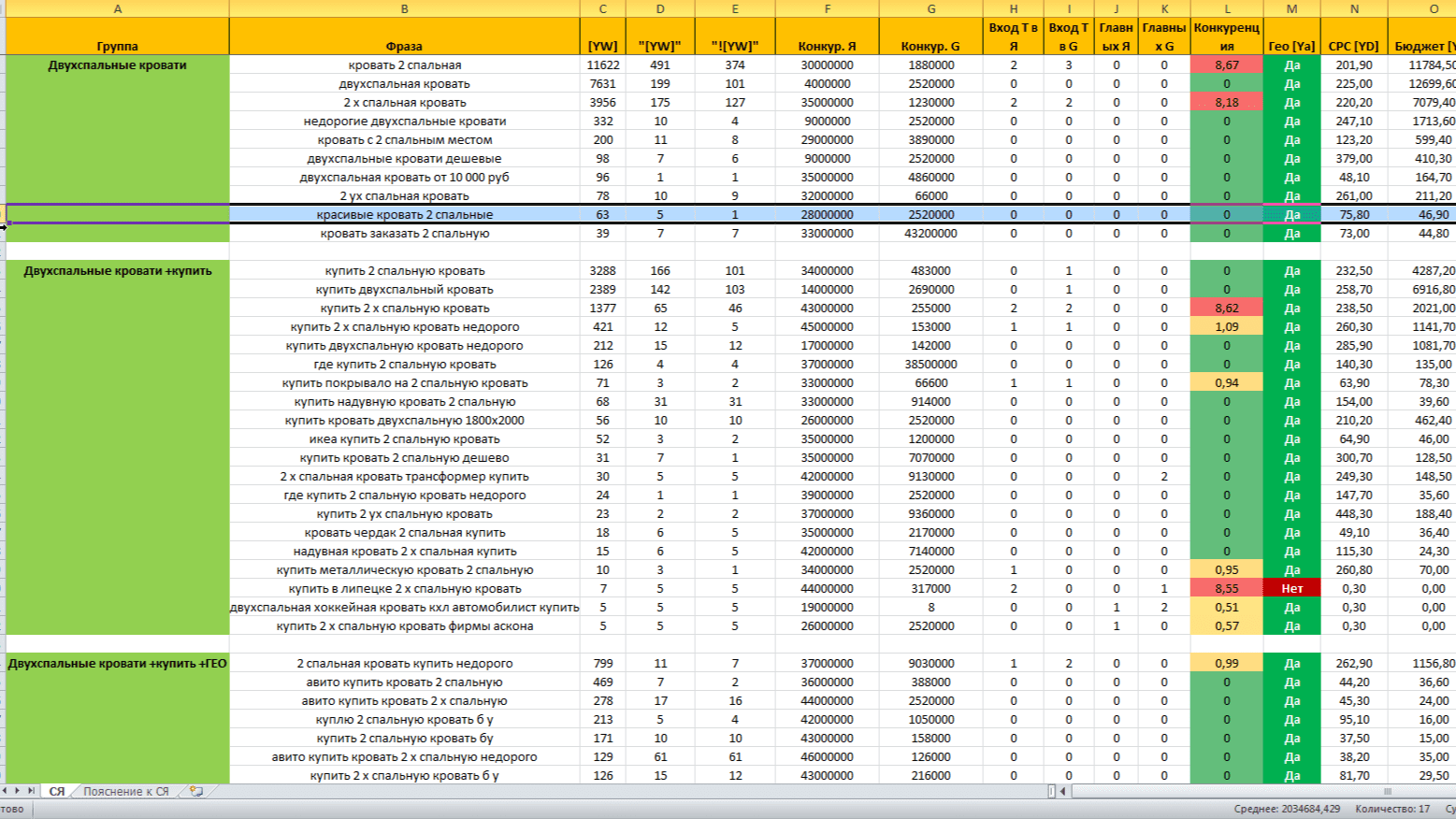Select the Двухспальные кровати +купить group cell
Image resolution: width=1456 pixels, height=819 pixels.
tap(118, 271)
